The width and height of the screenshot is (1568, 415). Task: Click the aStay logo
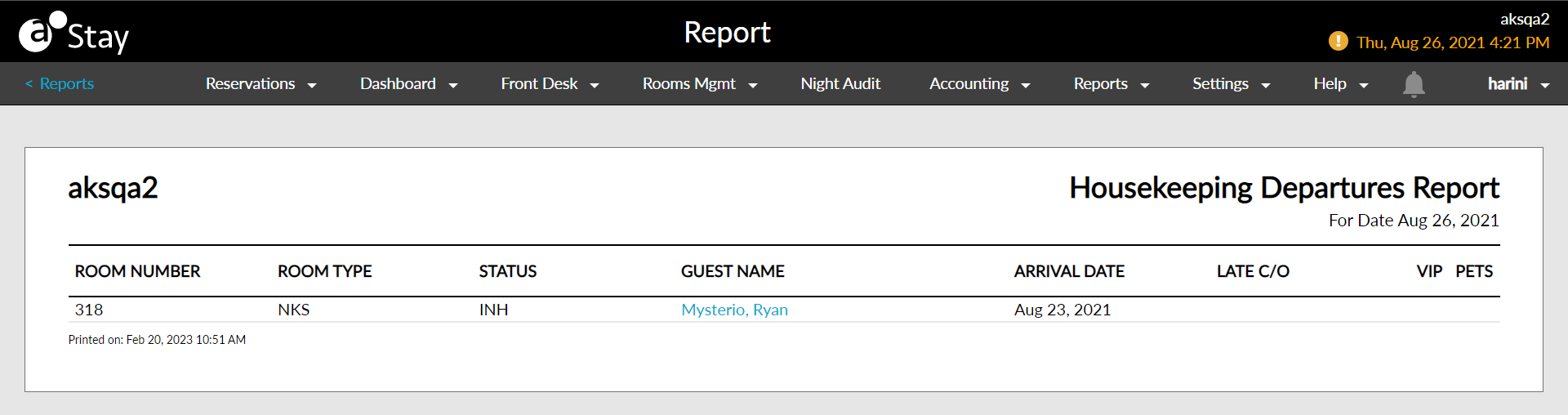tap(73, 33)
